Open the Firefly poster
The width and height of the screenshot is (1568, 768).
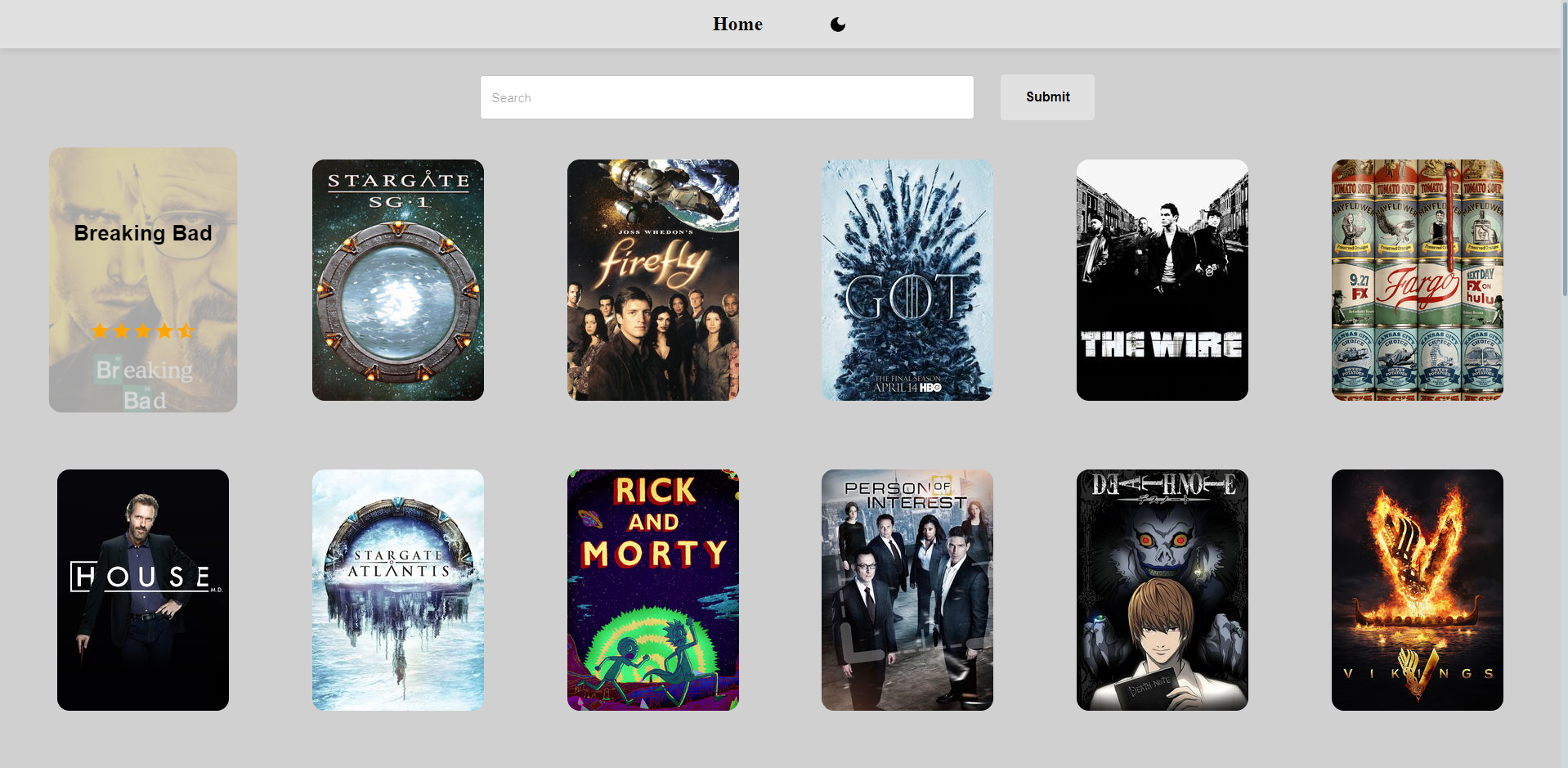pos(653,280)
